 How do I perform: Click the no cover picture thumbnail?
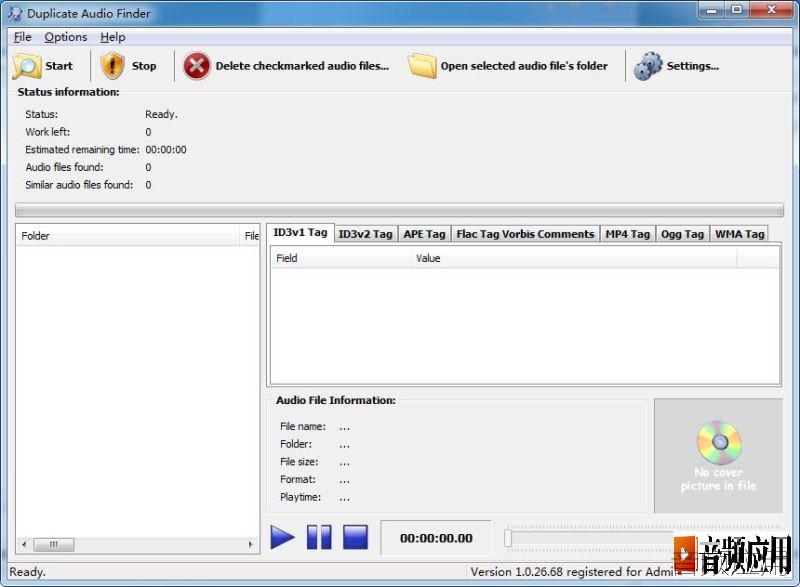click(x=718, y=456)
